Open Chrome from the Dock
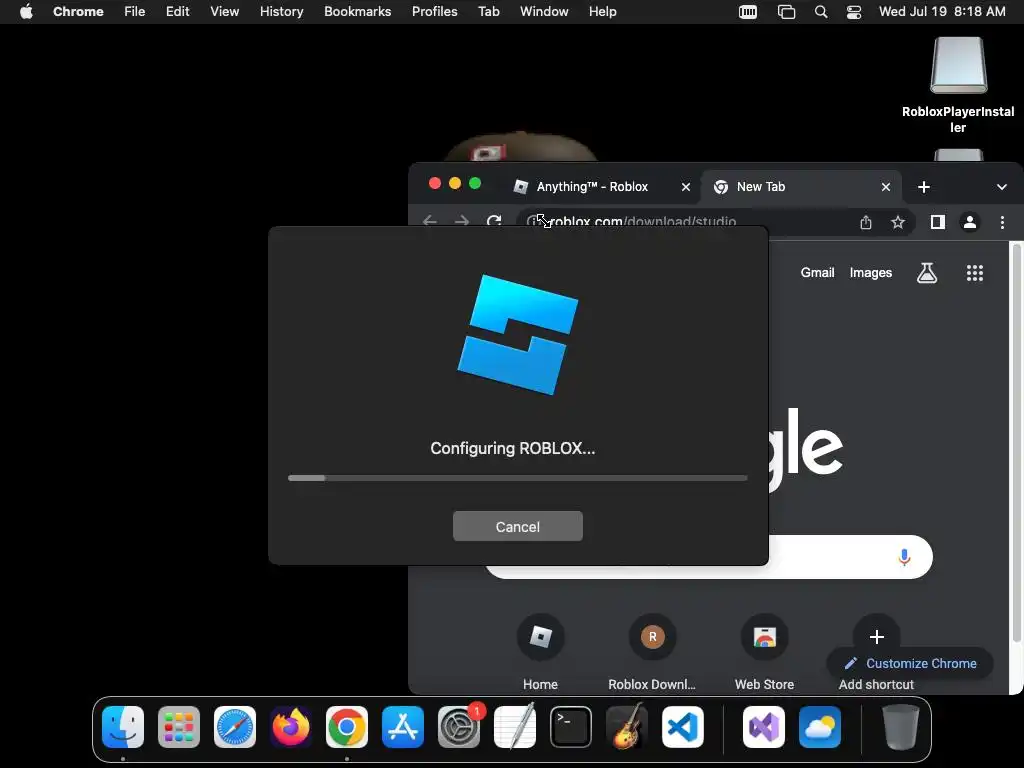Viewport: 1024px width, 768px height. (x=347, y=727)
